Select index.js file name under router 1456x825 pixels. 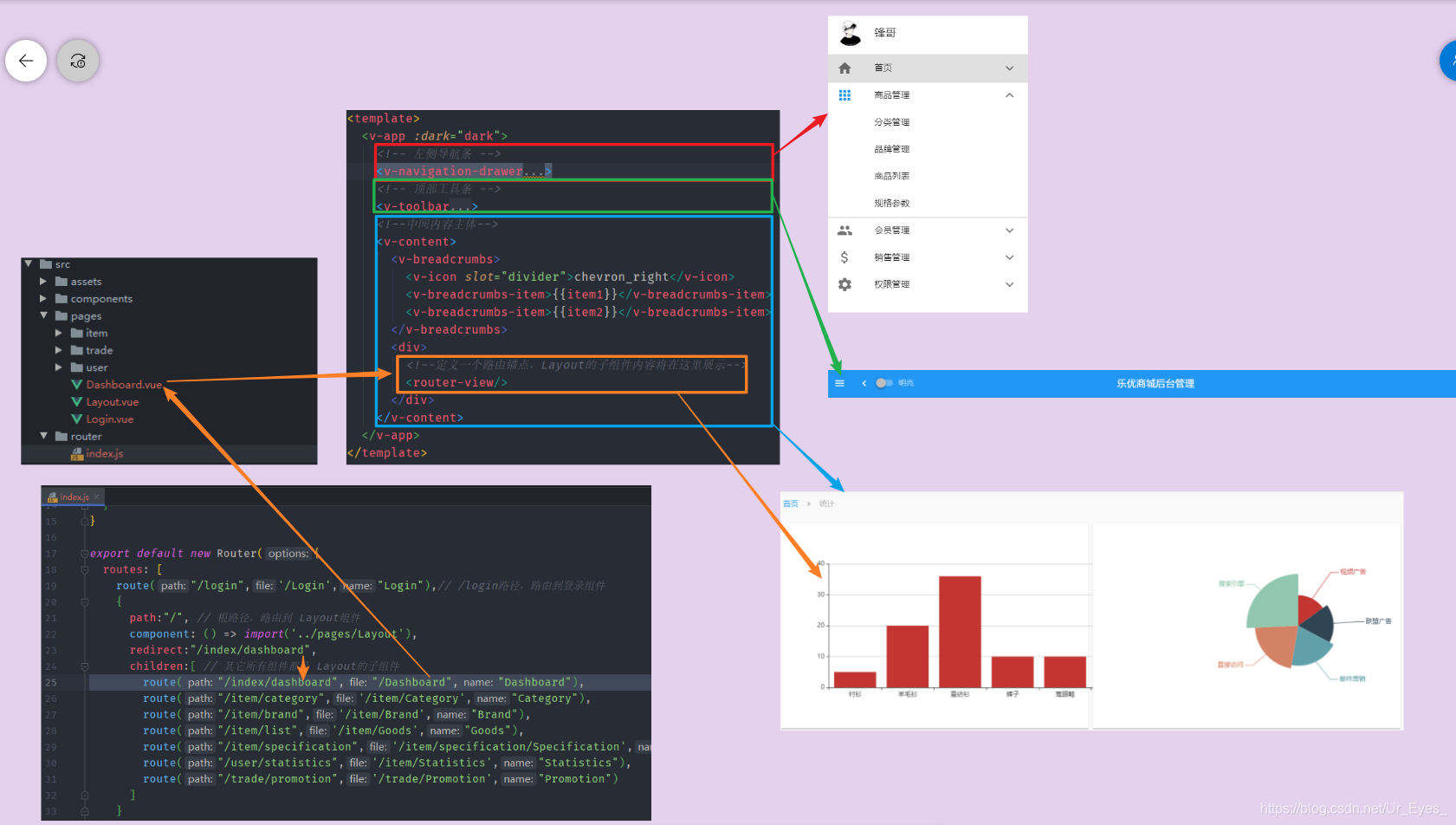tap(104, 453)
